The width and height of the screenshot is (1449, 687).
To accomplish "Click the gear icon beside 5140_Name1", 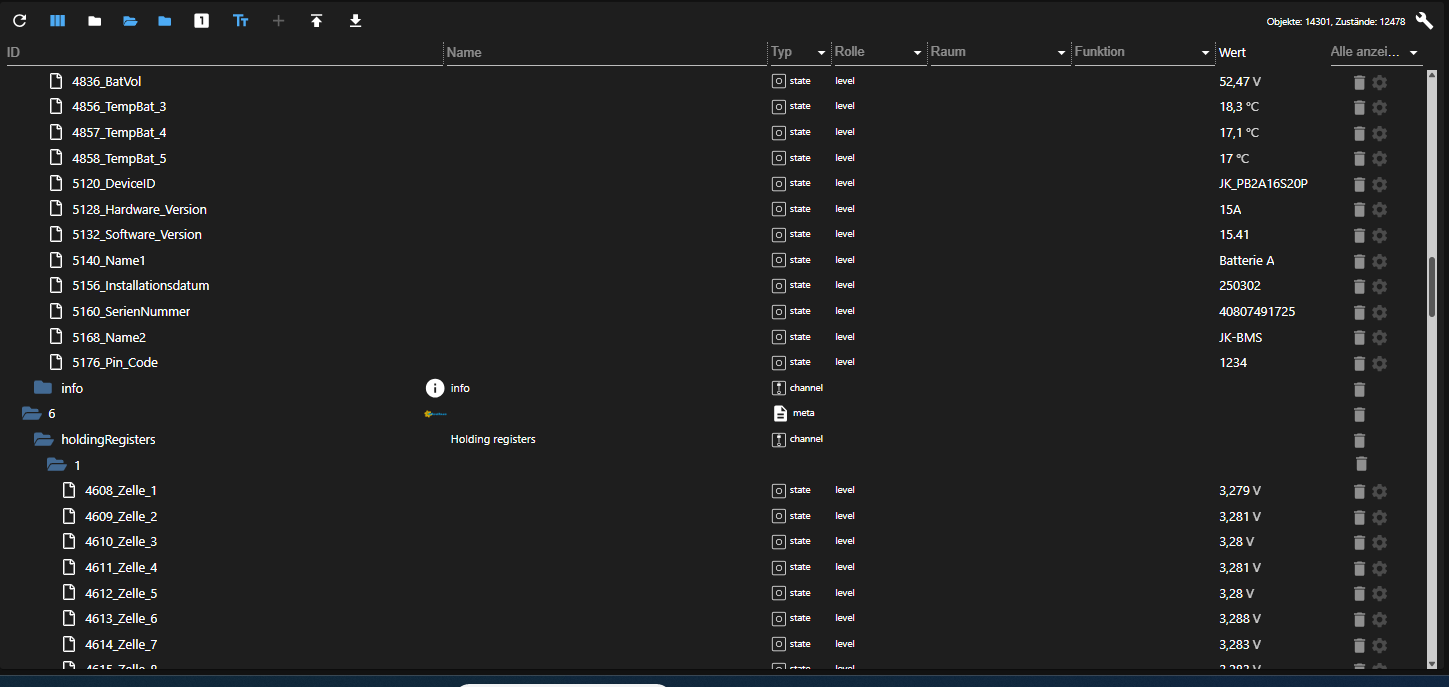I will click(1380, 261).
